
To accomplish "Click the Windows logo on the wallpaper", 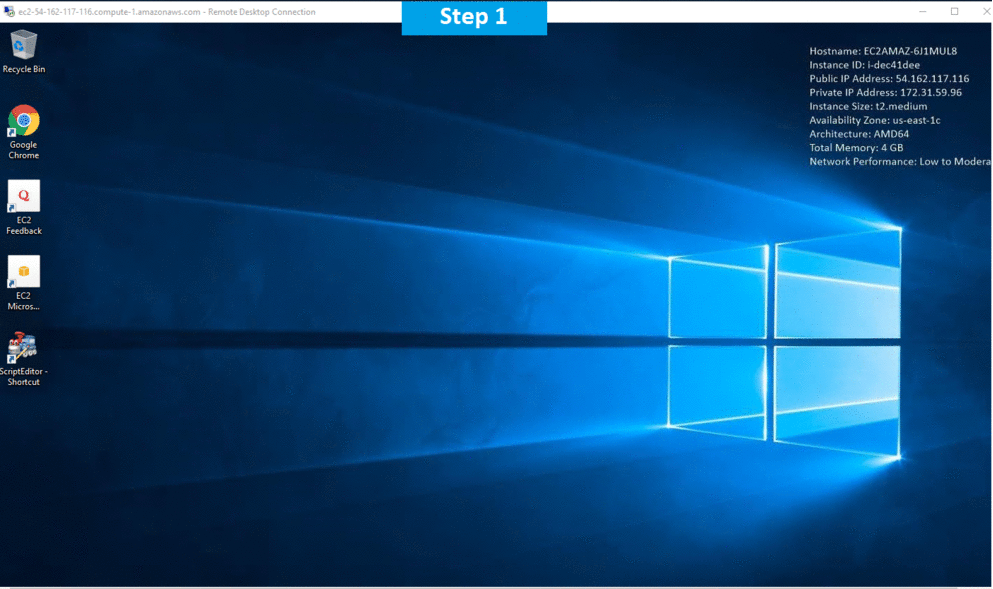I will click(783, 343).
